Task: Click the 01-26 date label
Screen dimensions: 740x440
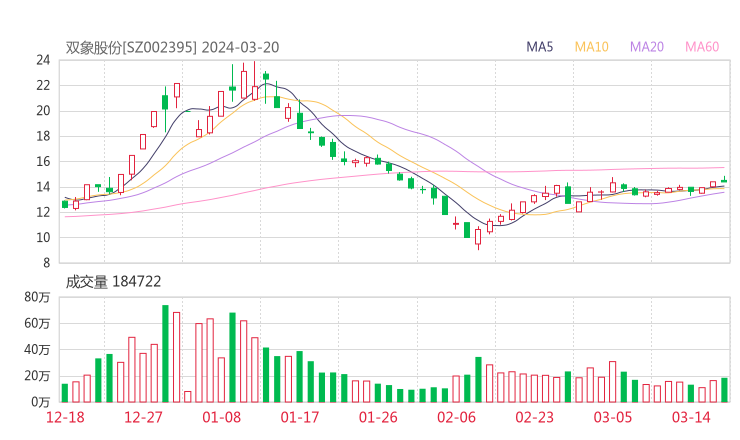Action: [x=378, y=417]
